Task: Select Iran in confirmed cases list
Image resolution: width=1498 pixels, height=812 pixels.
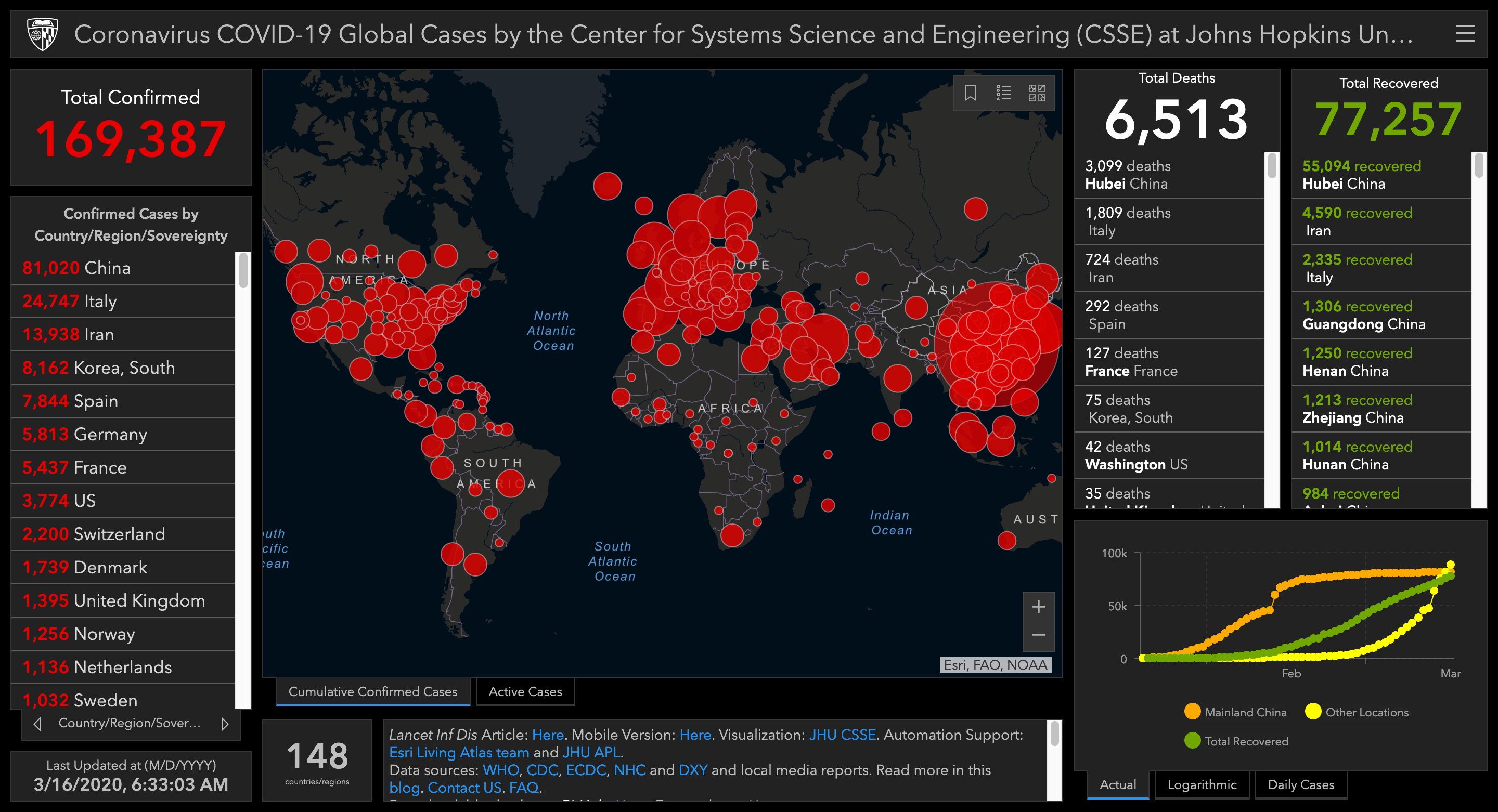Action: (123, 334)
